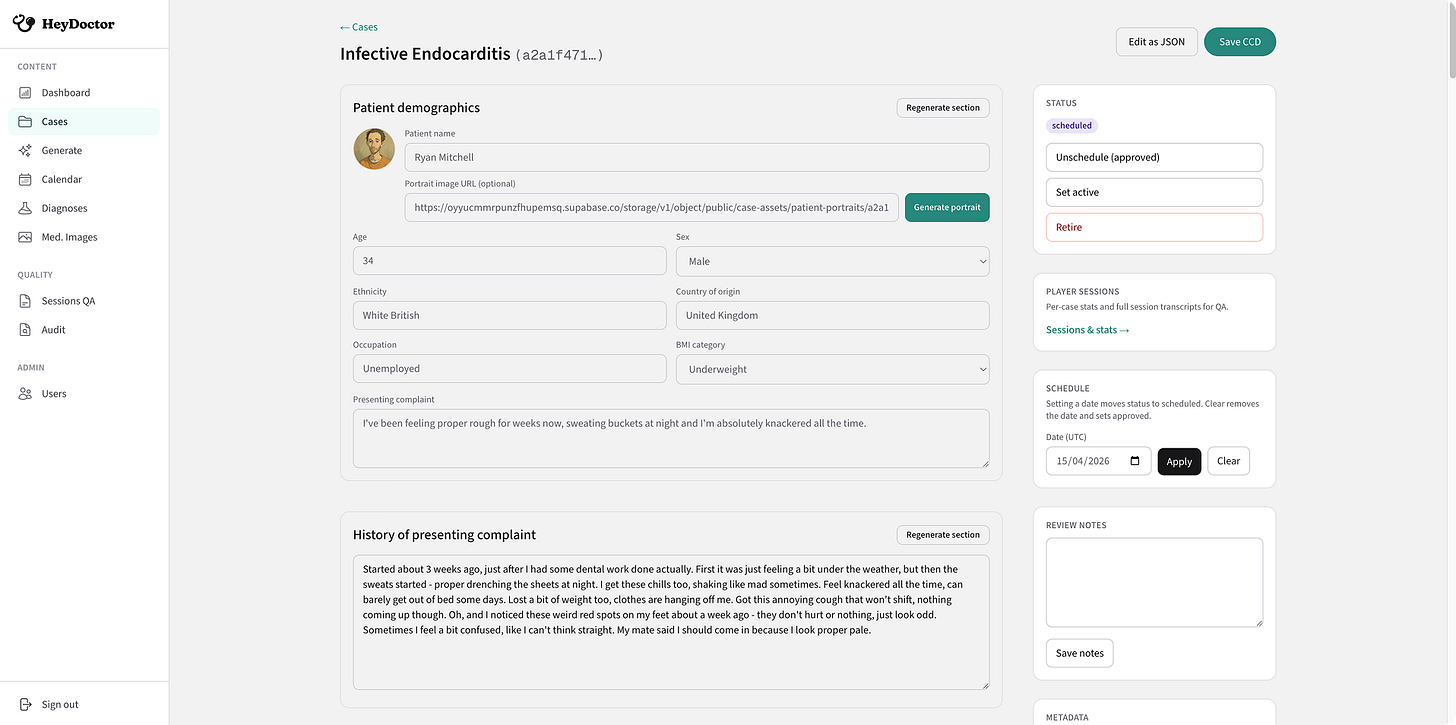
Task: Click the Generate sparkle icon
Action: click(x=26, y=151)
